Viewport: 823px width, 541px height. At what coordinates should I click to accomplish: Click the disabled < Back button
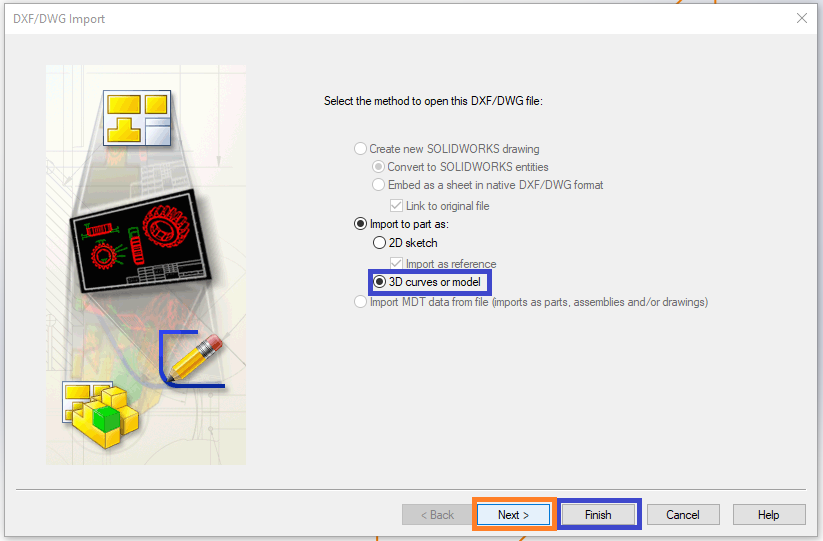point(437,515)
